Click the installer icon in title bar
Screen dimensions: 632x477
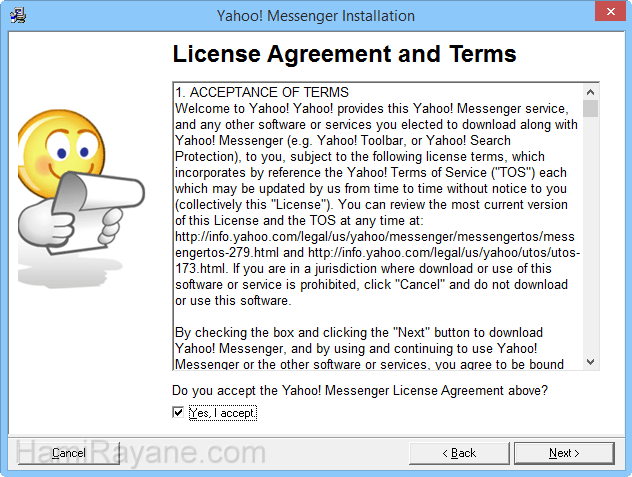tap(18, 16)
